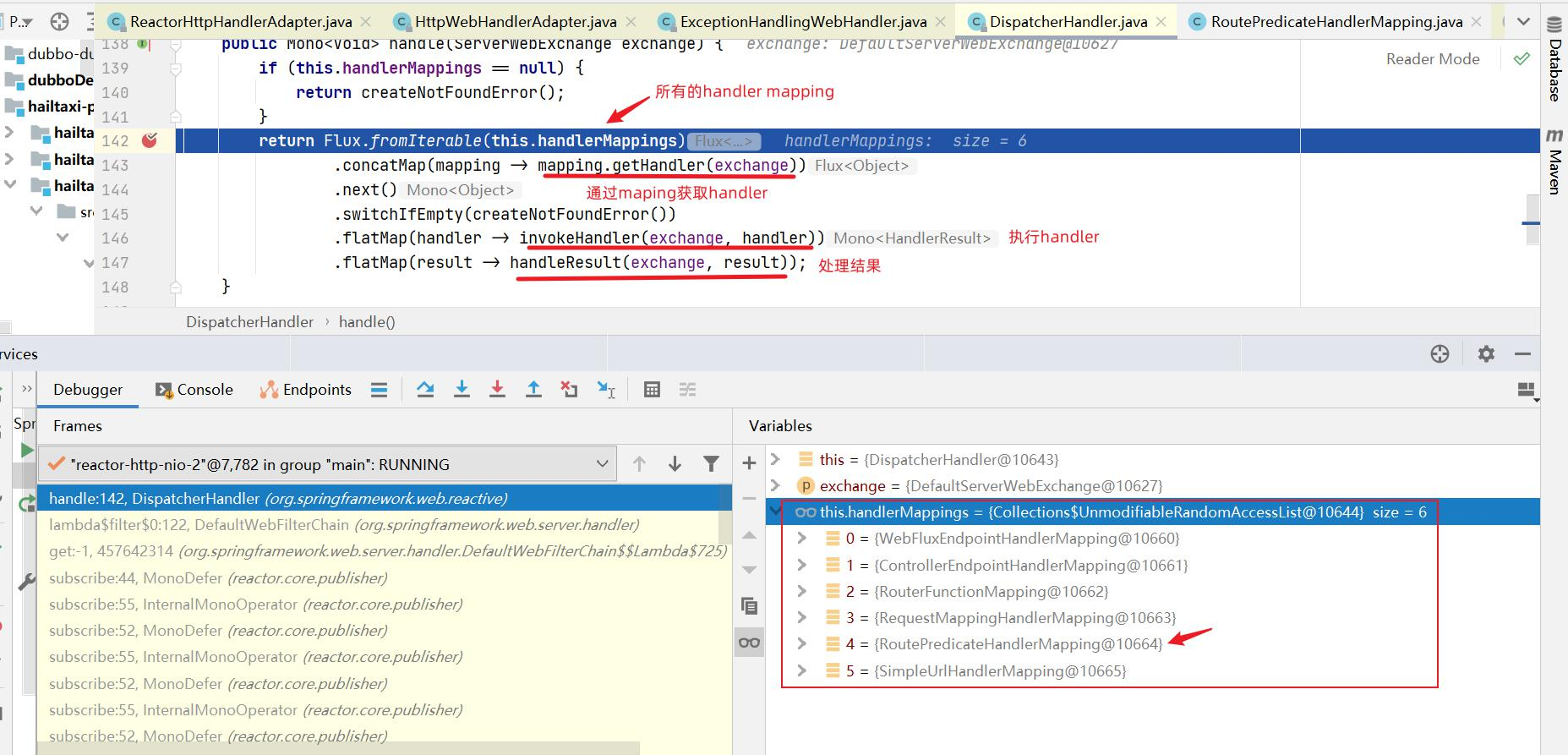The image size is (1568, 755).
Task: Click the wrench settings icon at left
Action: click(x=26, y=583)
